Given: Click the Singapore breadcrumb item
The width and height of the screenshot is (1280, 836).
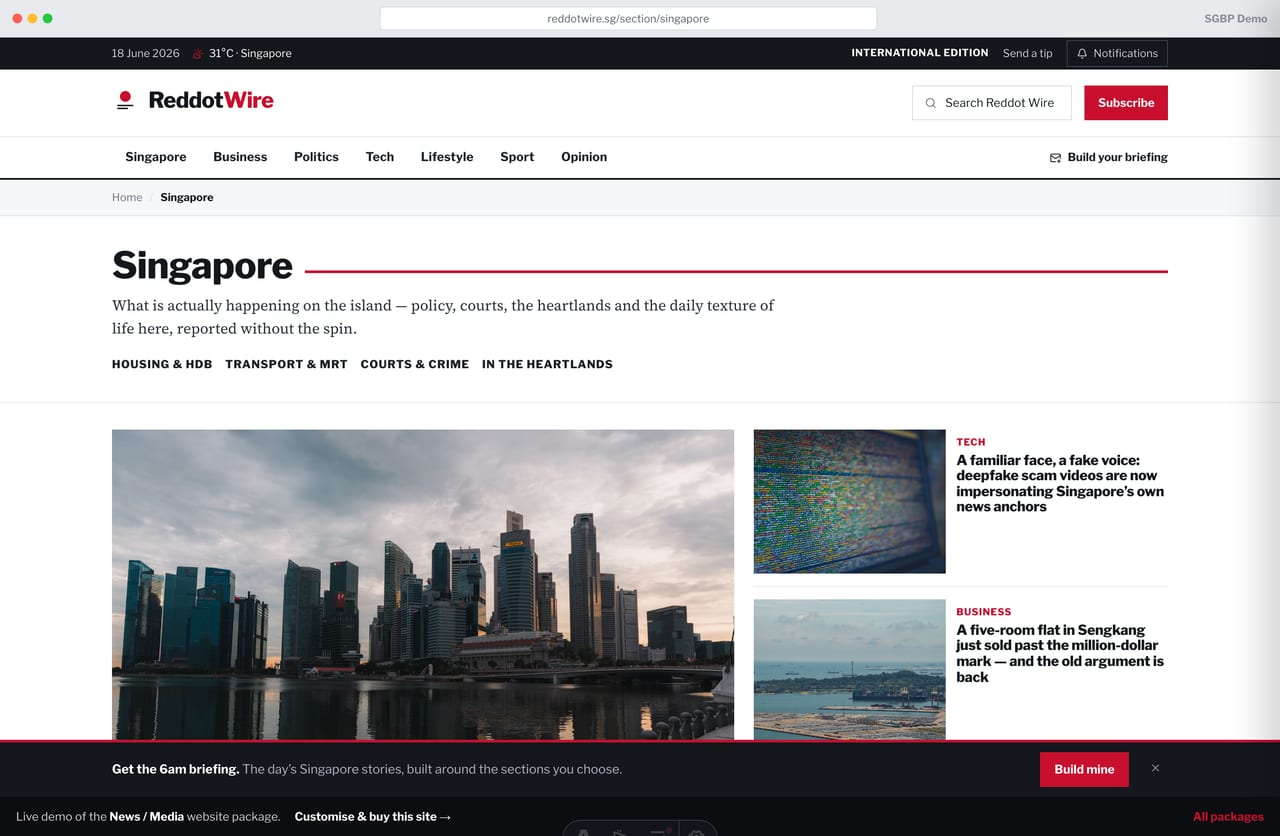Looking at the screenshot, I should [187, 197].
